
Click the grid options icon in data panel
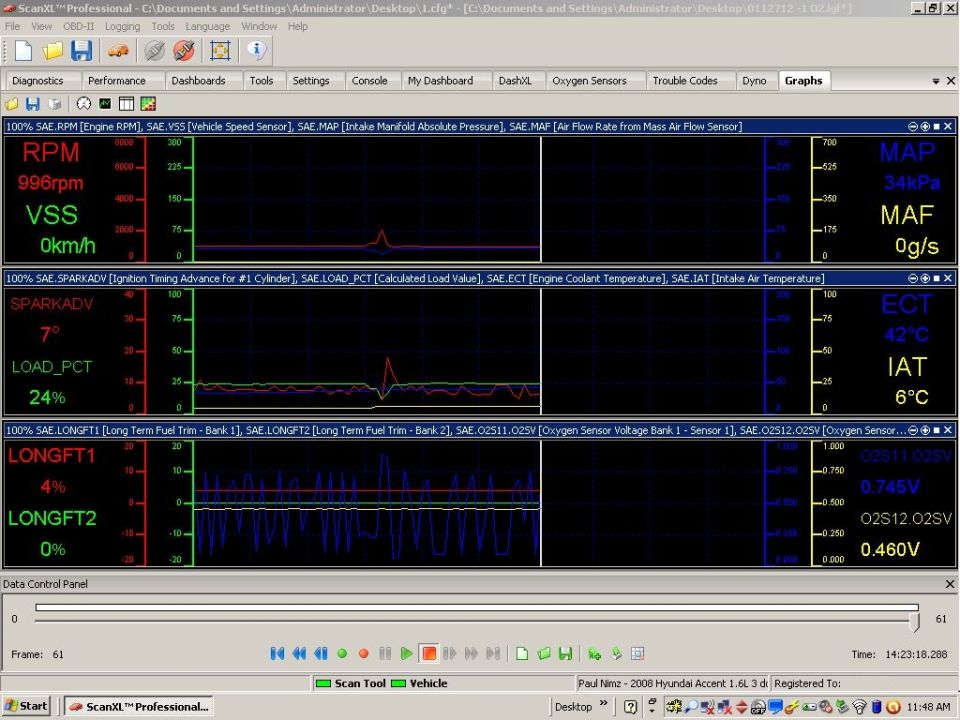coord(637,654)
